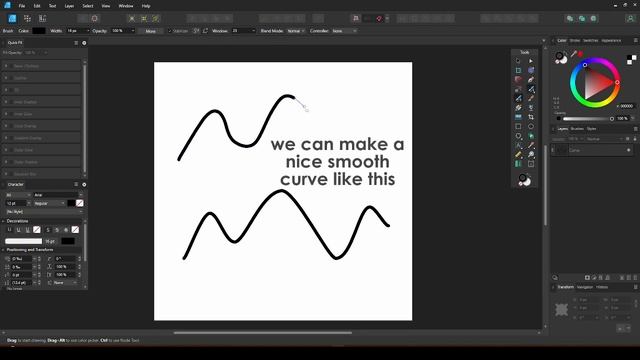Select the yellow Measure tool icon
Viewport: 640px width, 360px height.
518,155
